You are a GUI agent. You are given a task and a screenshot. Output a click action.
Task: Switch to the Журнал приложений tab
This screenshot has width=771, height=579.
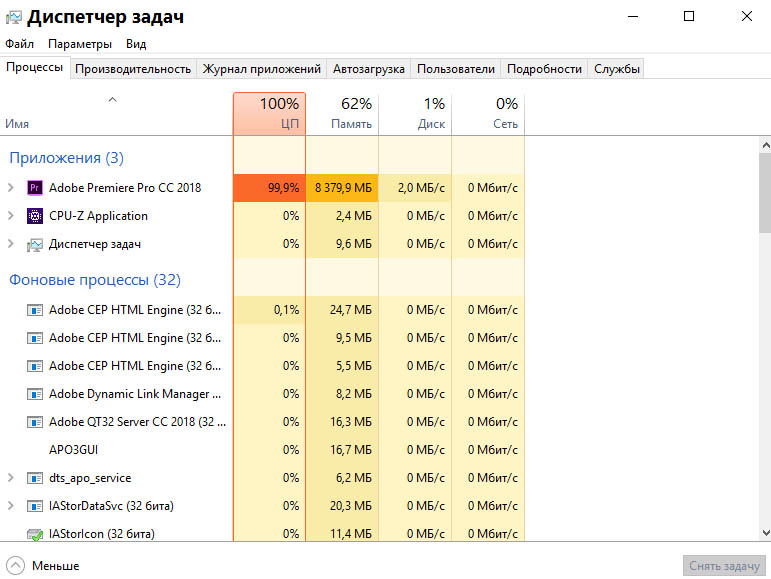262,69
